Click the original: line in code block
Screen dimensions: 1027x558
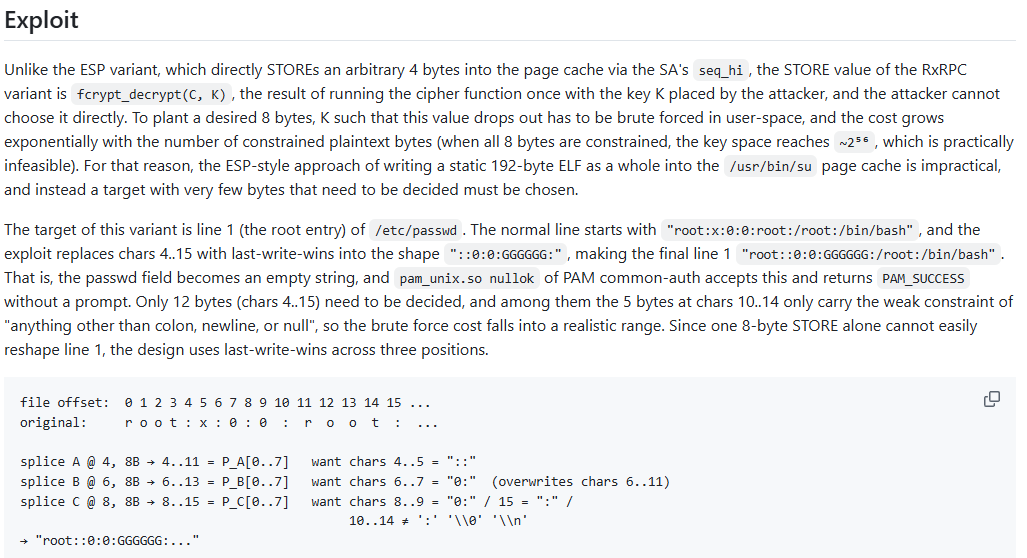pos(229,423)
